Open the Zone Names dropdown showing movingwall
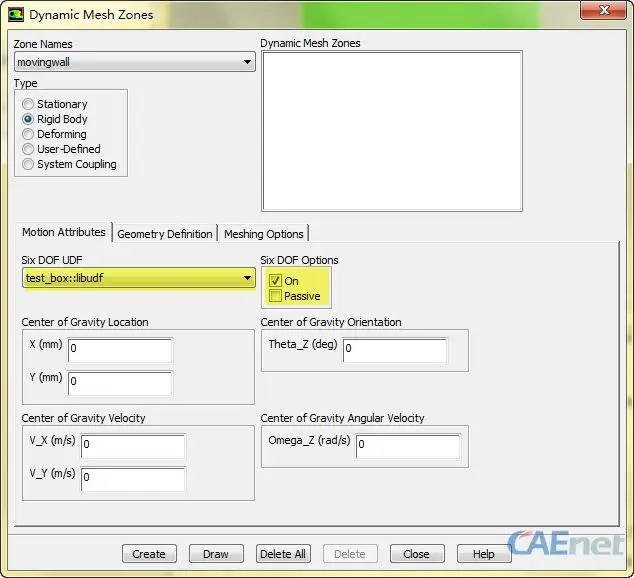 135,62
